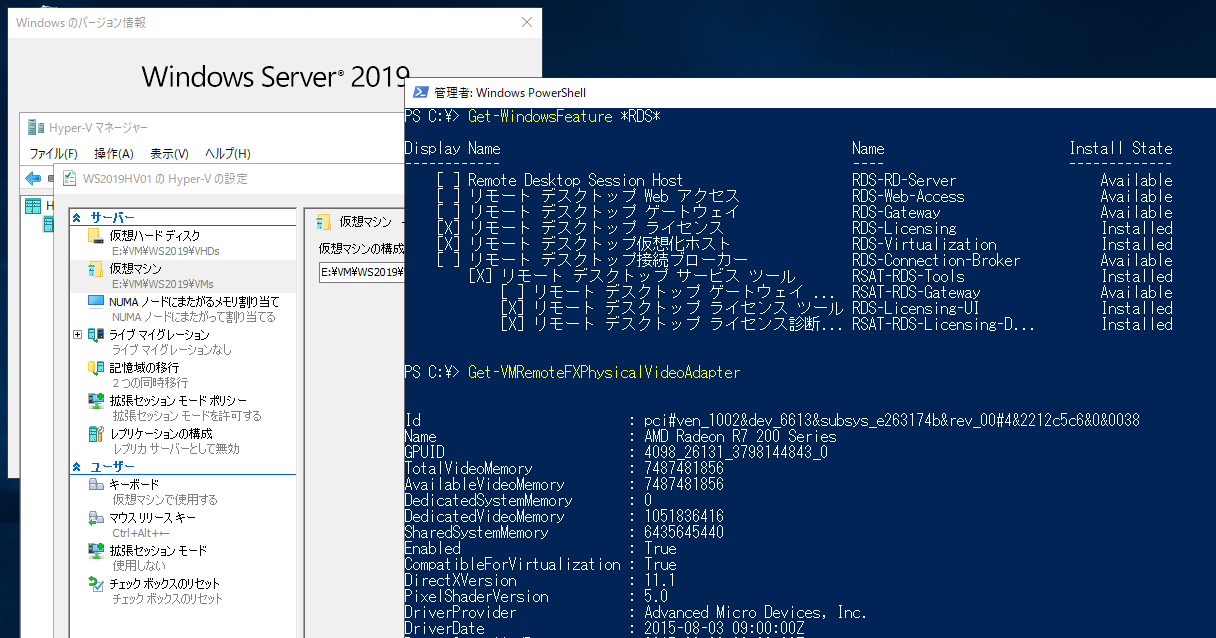1216x638 pixels.
Task: Select the 記憶域の移行 icon
Action: (x=96, y=368)
